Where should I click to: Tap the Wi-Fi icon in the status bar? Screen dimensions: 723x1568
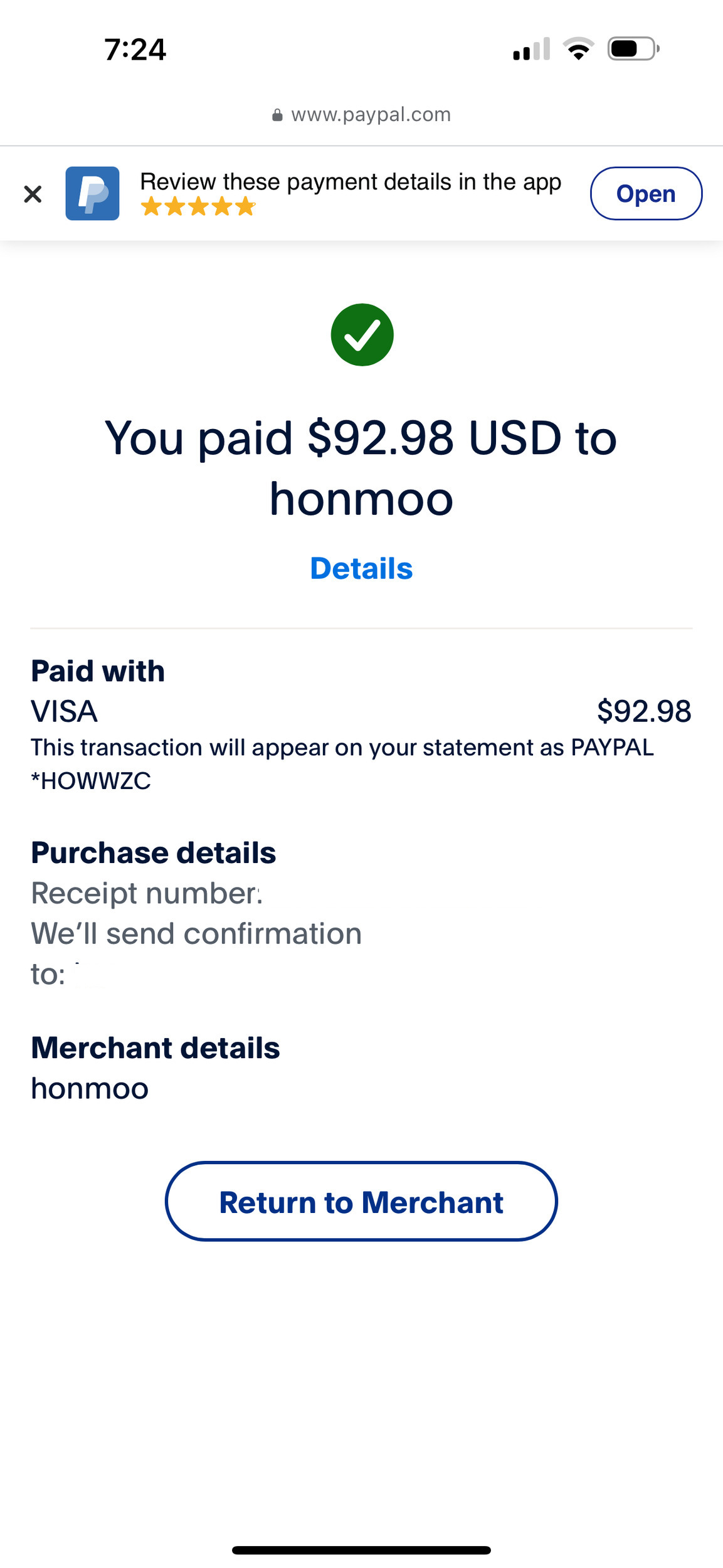[x=579, y=49]
